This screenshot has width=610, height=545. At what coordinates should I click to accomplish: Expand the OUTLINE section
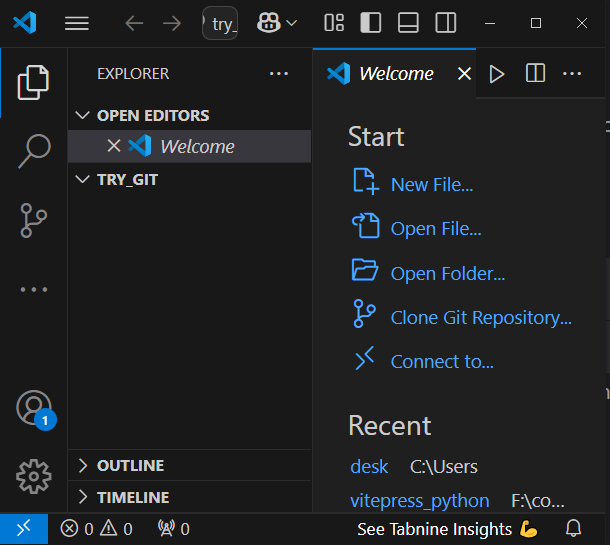tap(130, 465)
